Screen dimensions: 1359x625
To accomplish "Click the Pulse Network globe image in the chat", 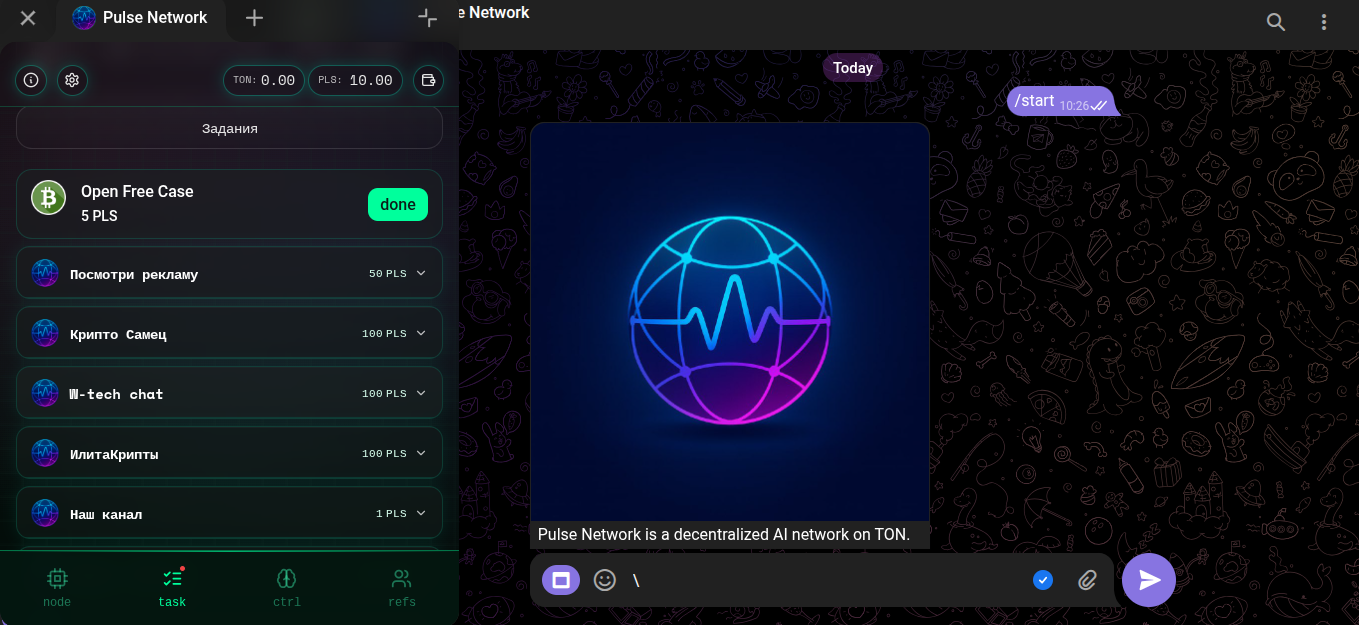I will tap(730, 322).
